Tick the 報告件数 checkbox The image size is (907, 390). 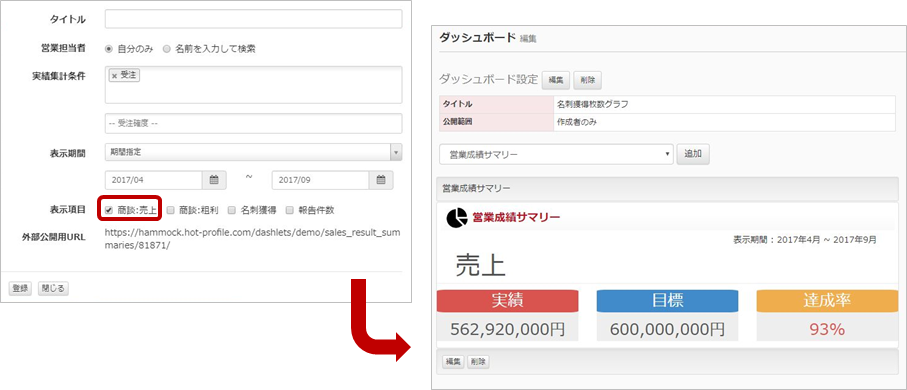pos(289,210)
